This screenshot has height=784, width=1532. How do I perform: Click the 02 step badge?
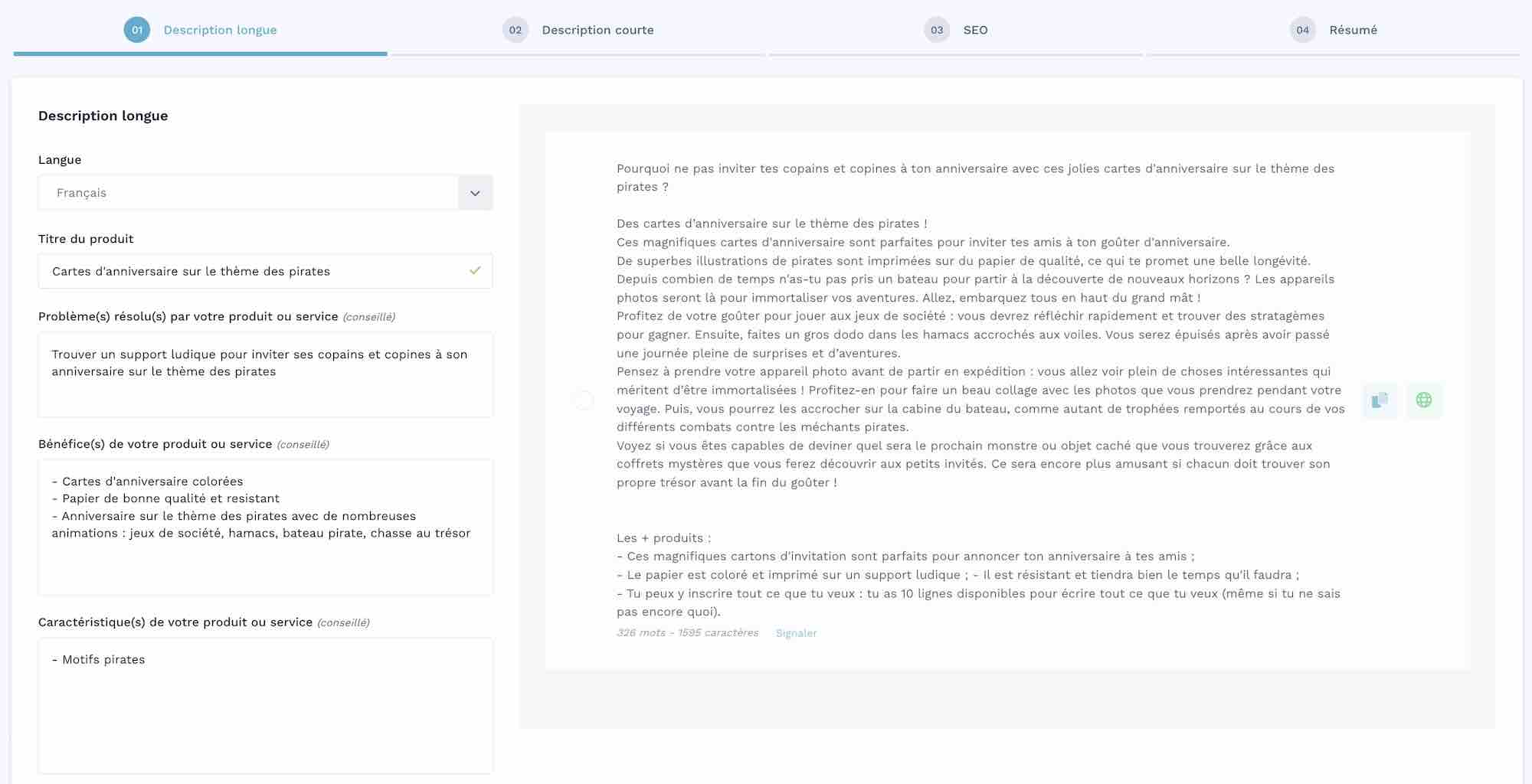point(515,30)
